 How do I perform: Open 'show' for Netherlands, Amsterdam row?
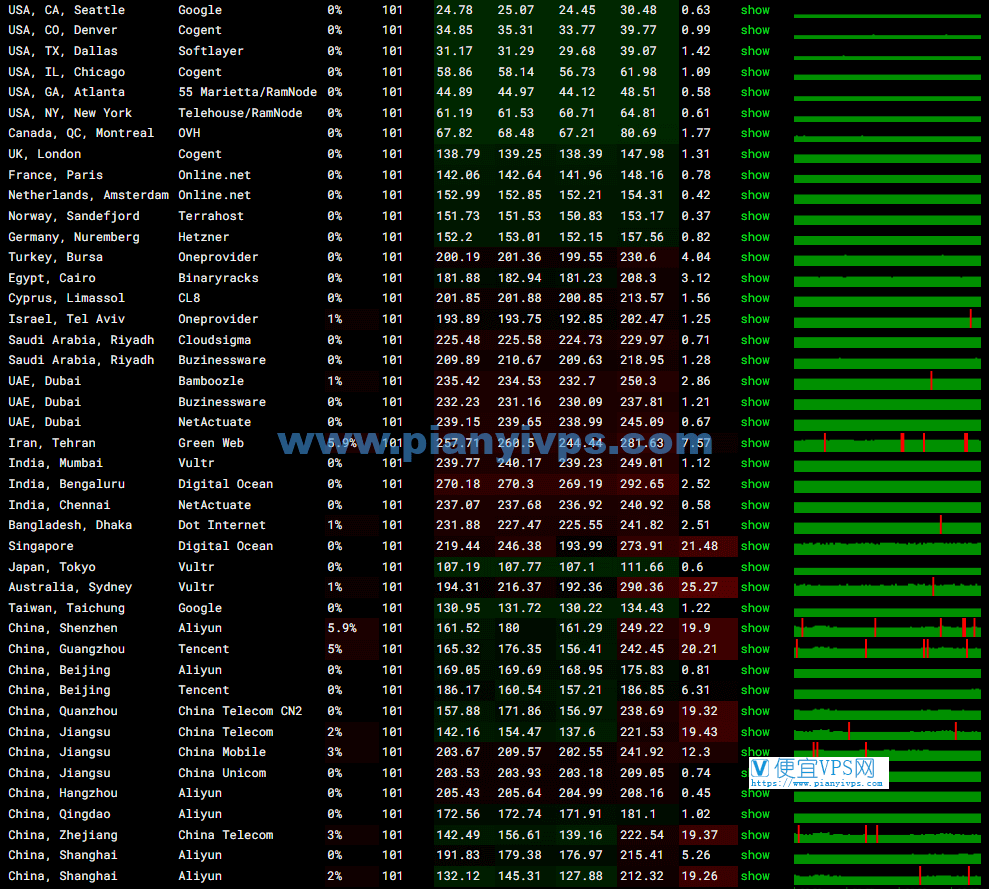click(x=755, y=195)
